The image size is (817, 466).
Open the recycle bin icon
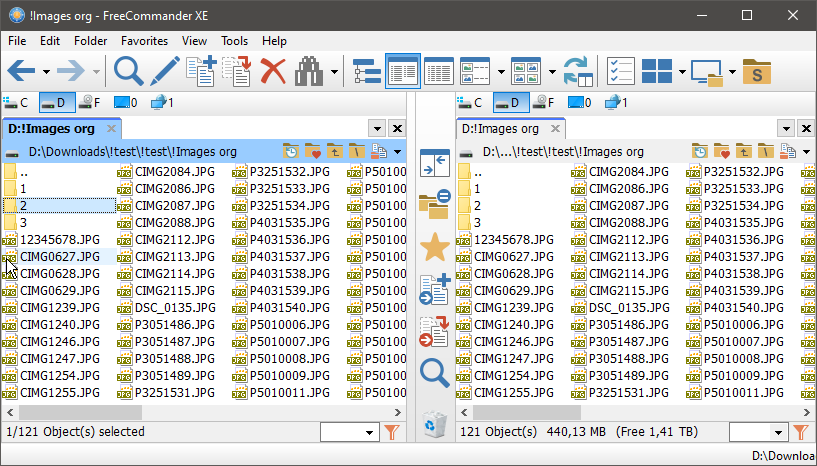[435, 424]
